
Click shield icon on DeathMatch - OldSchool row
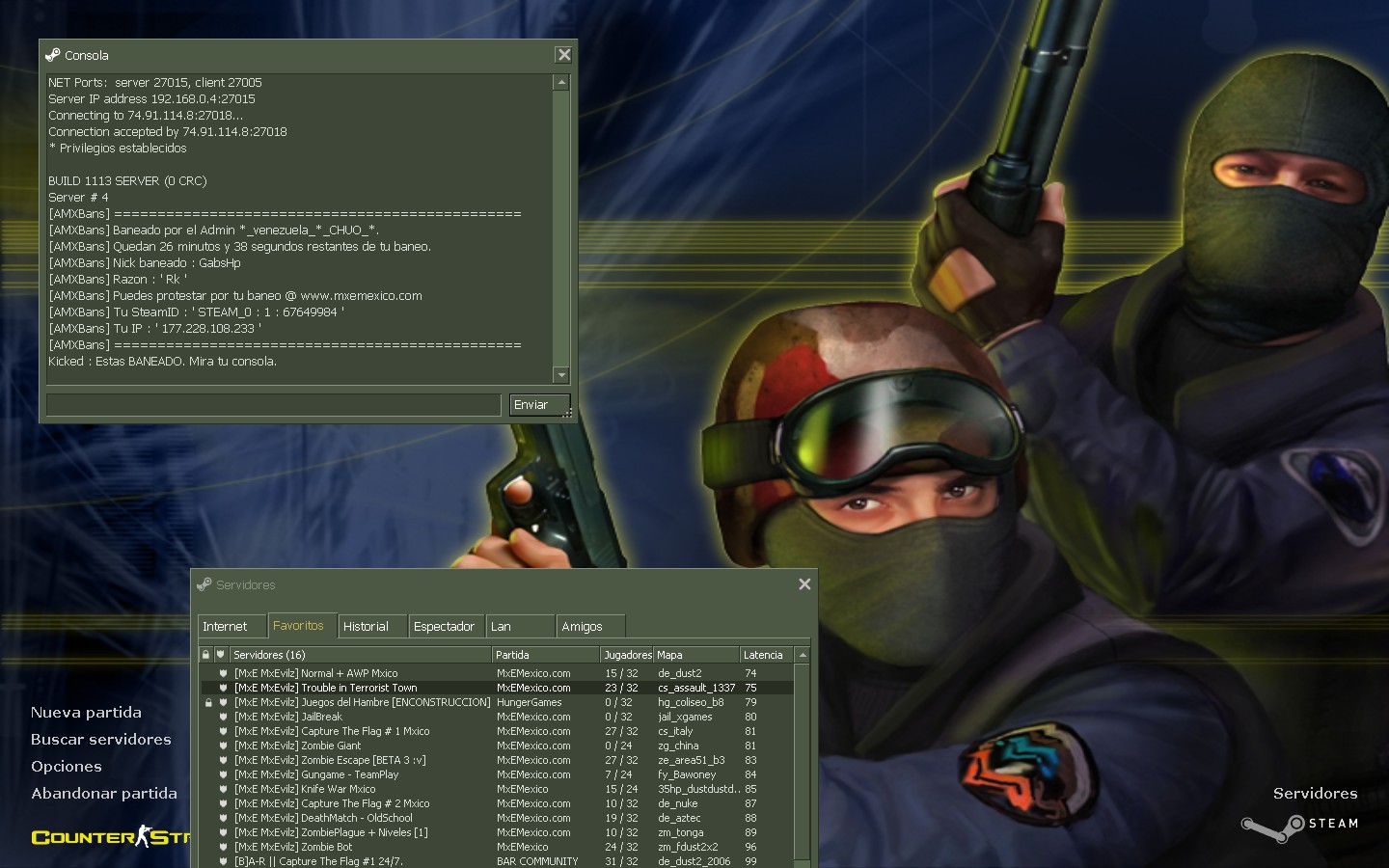(223, 819)
